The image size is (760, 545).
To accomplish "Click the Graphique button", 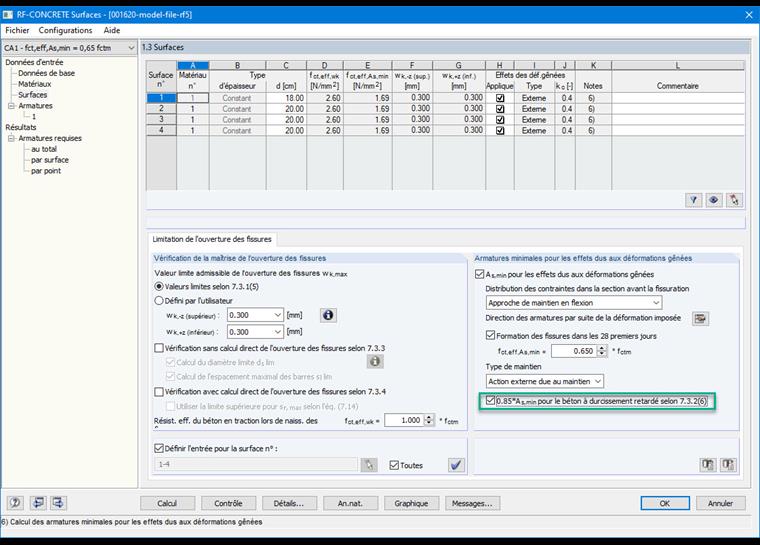I will (x=412, y=503).
